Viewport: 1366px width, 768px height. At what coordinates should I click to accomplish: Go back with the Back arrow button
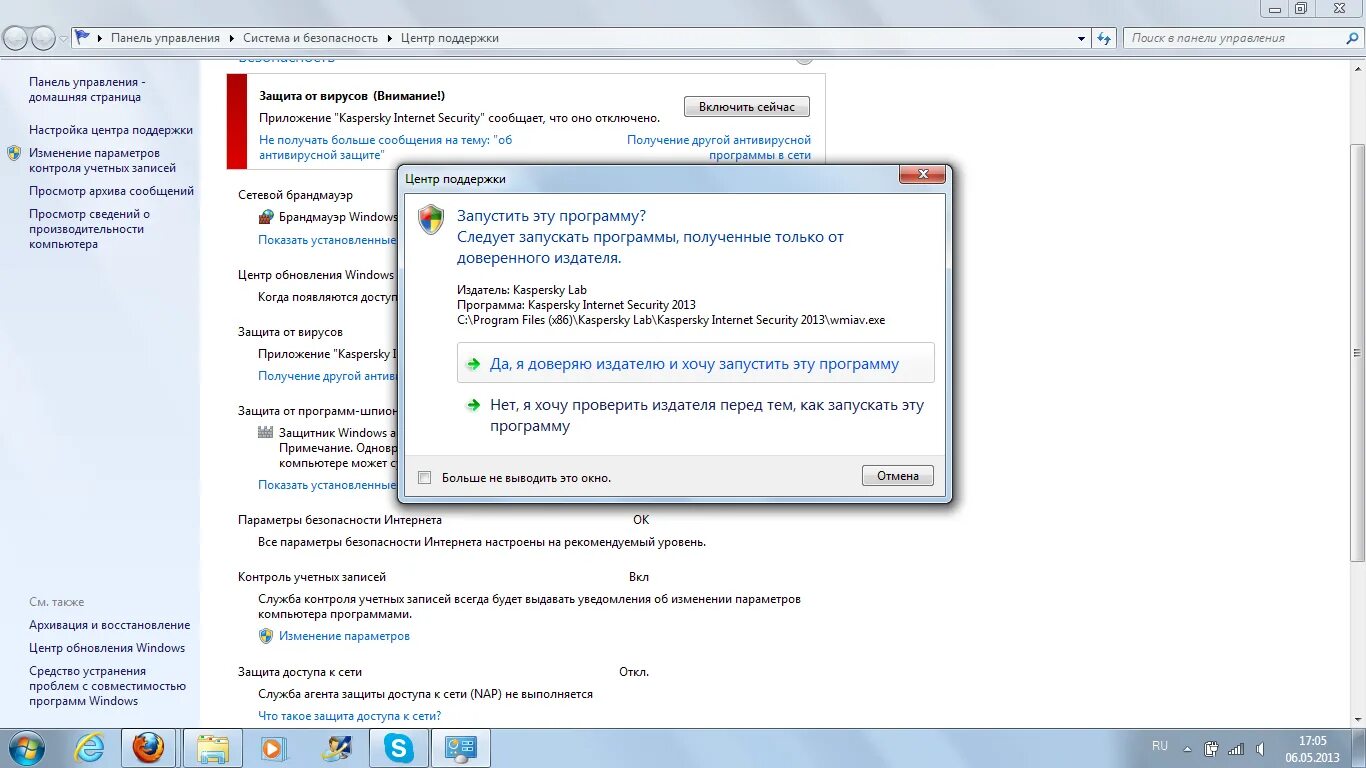[16, 38]
